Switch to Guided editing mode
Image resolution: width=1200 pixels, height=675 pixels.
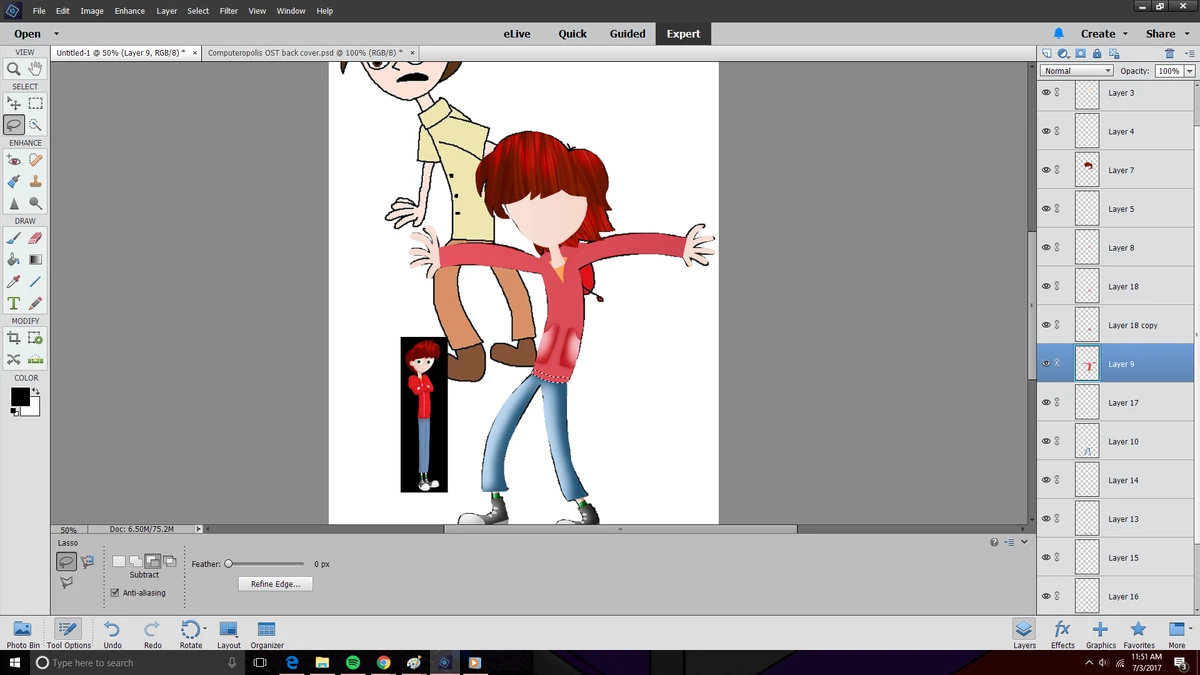click(627, 34)
